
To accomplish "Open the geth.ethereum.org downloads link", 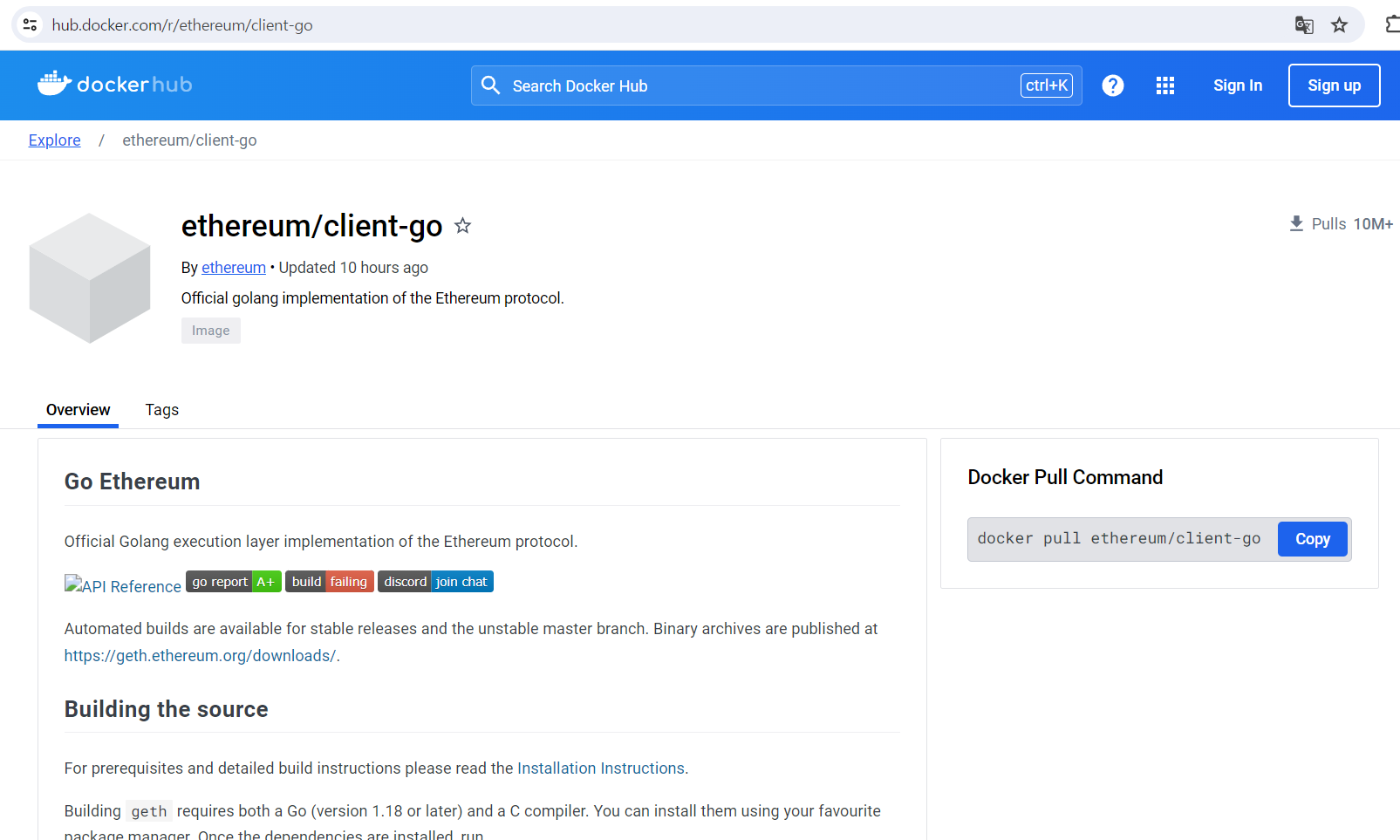I will 200,656.
